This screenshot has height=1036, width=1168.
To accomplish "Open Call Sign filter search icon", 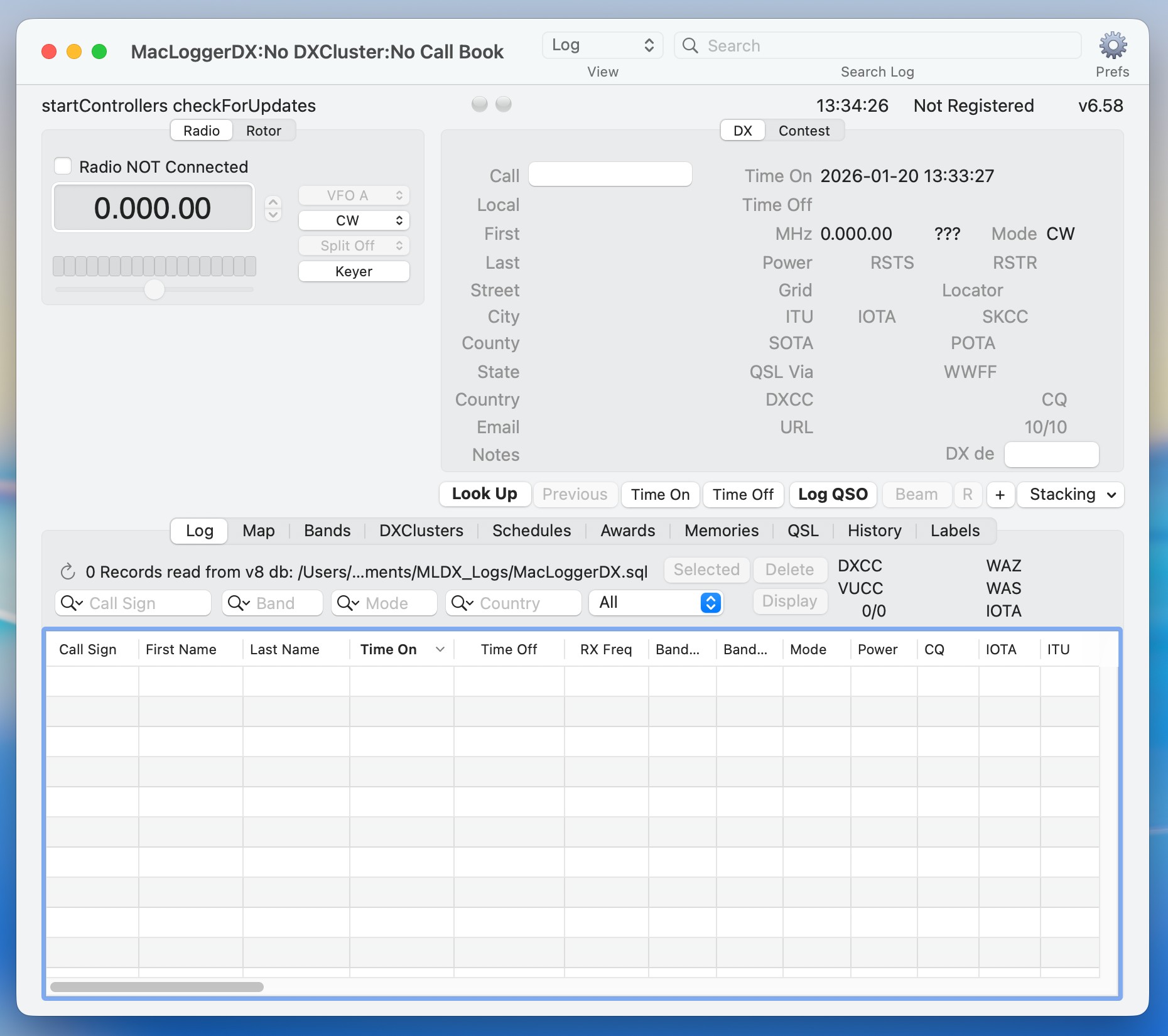I will point(71,603).
